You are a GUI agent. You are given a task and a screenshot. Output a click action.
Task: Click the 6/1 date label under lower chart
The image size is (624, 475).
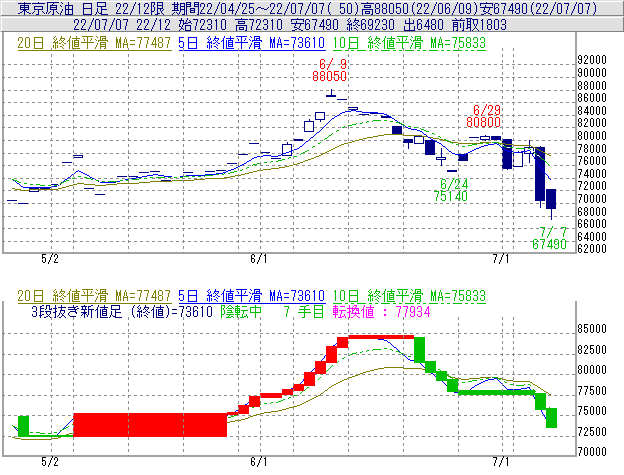(x=259, y=462)
